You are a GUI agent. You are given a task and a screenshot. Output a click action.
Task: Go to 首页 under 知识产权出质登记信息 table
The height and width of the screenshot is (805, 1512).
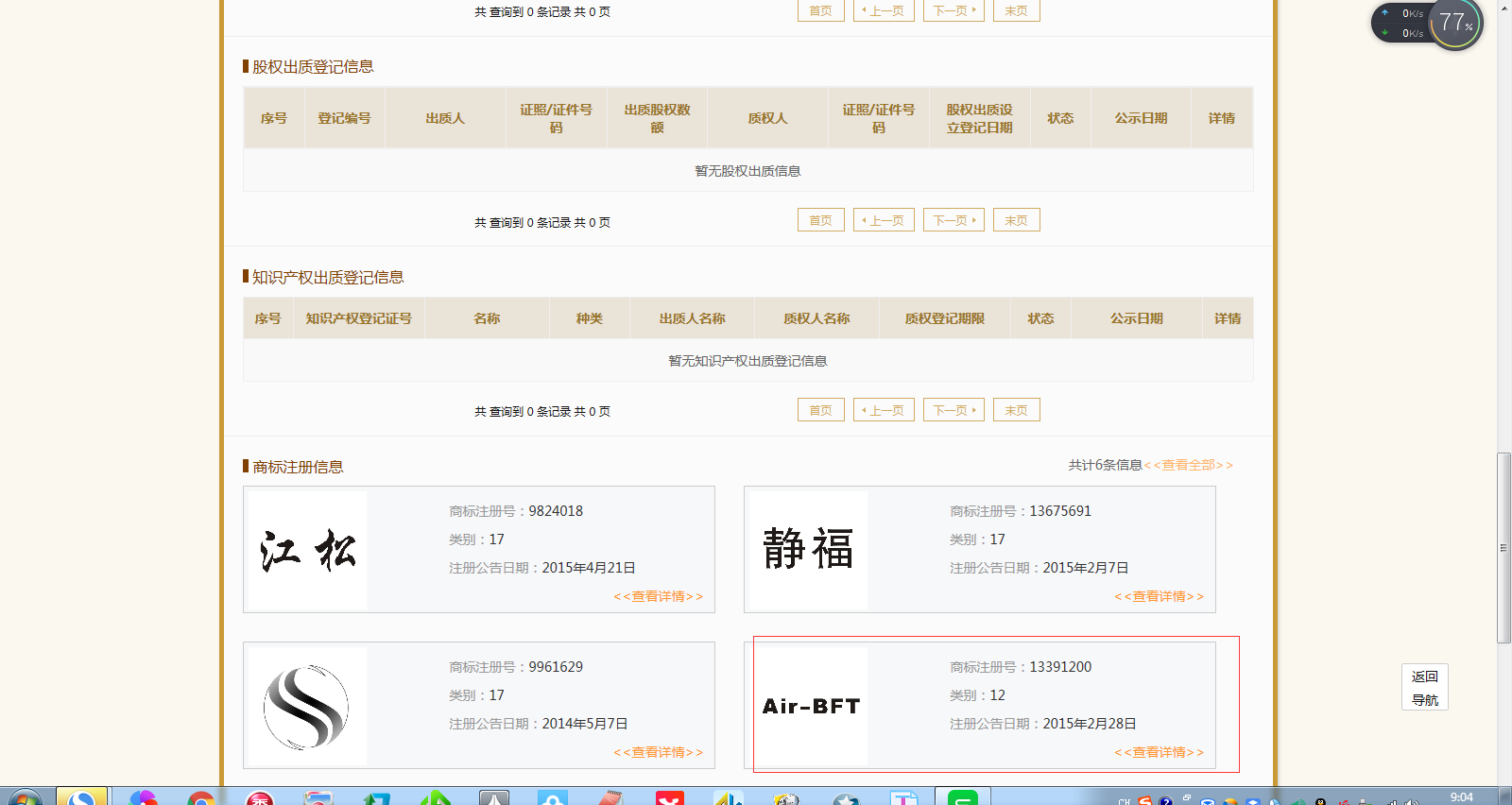pos(821,410)
